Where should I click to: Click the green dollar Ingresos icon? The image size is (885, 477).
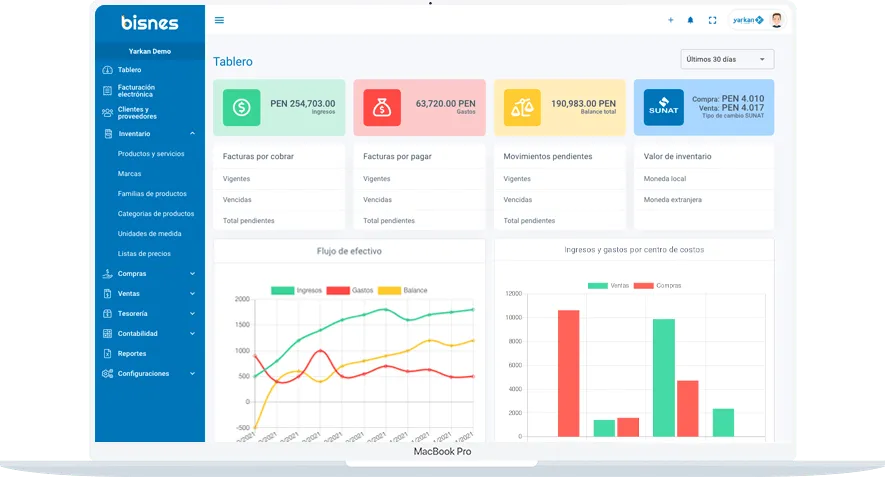(x=242, y=107)
